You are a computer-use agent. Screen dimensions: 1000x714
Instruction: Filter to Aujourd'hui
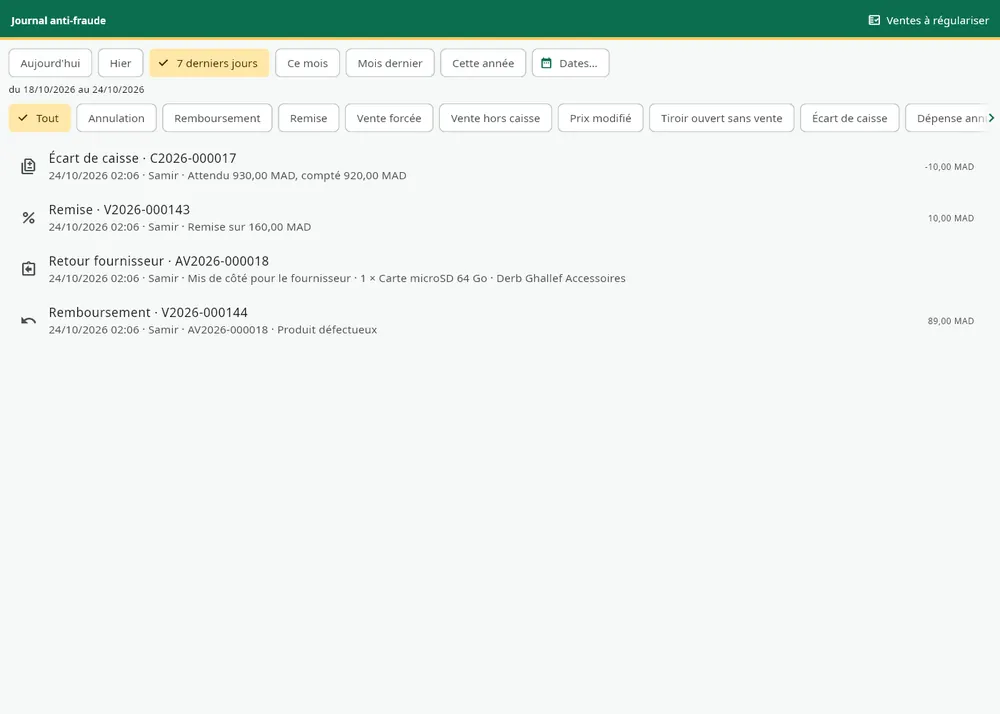click(x=50, y=63)
